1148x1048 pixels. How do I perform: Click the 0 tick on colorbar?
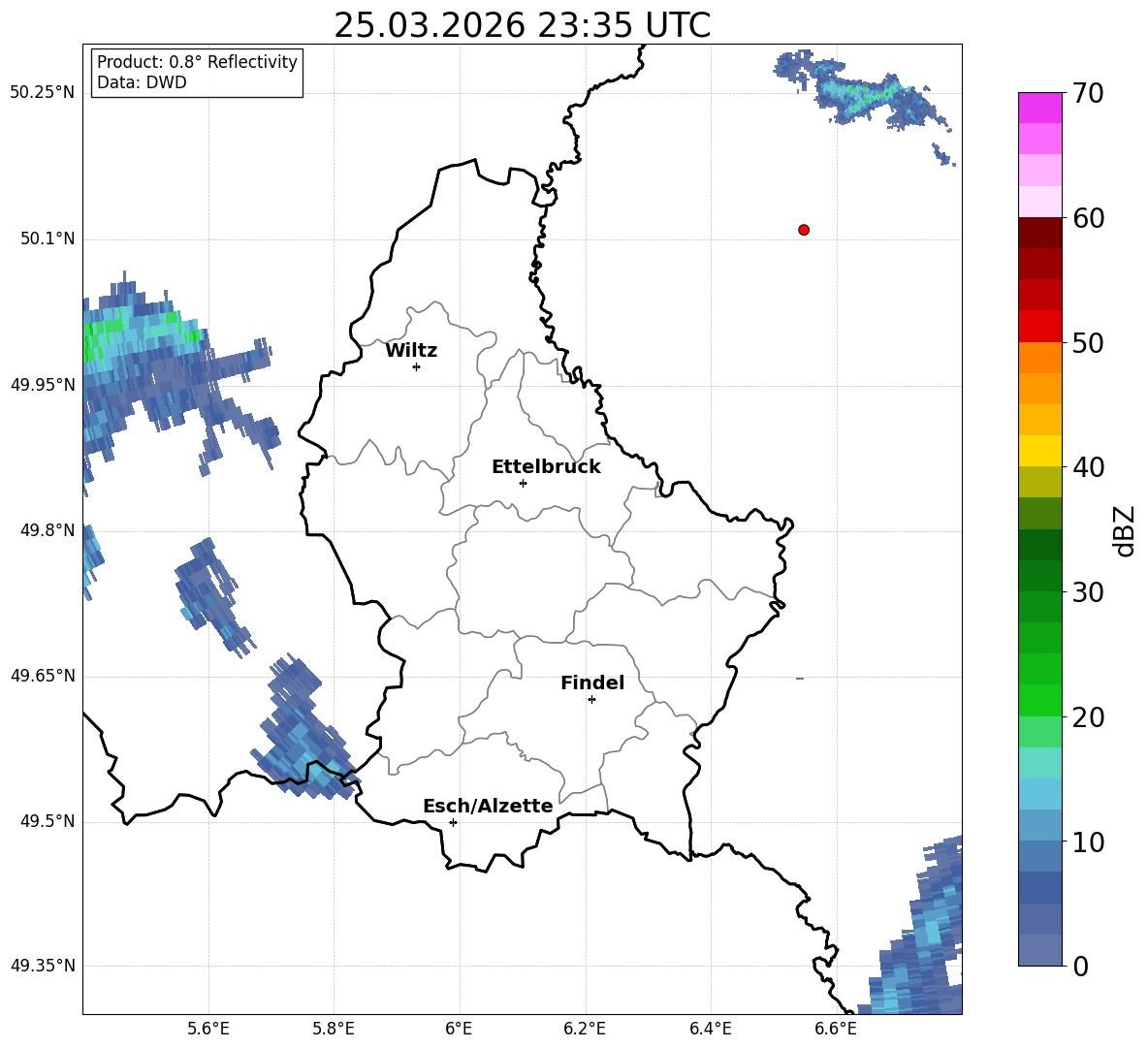coord(1079,966)
